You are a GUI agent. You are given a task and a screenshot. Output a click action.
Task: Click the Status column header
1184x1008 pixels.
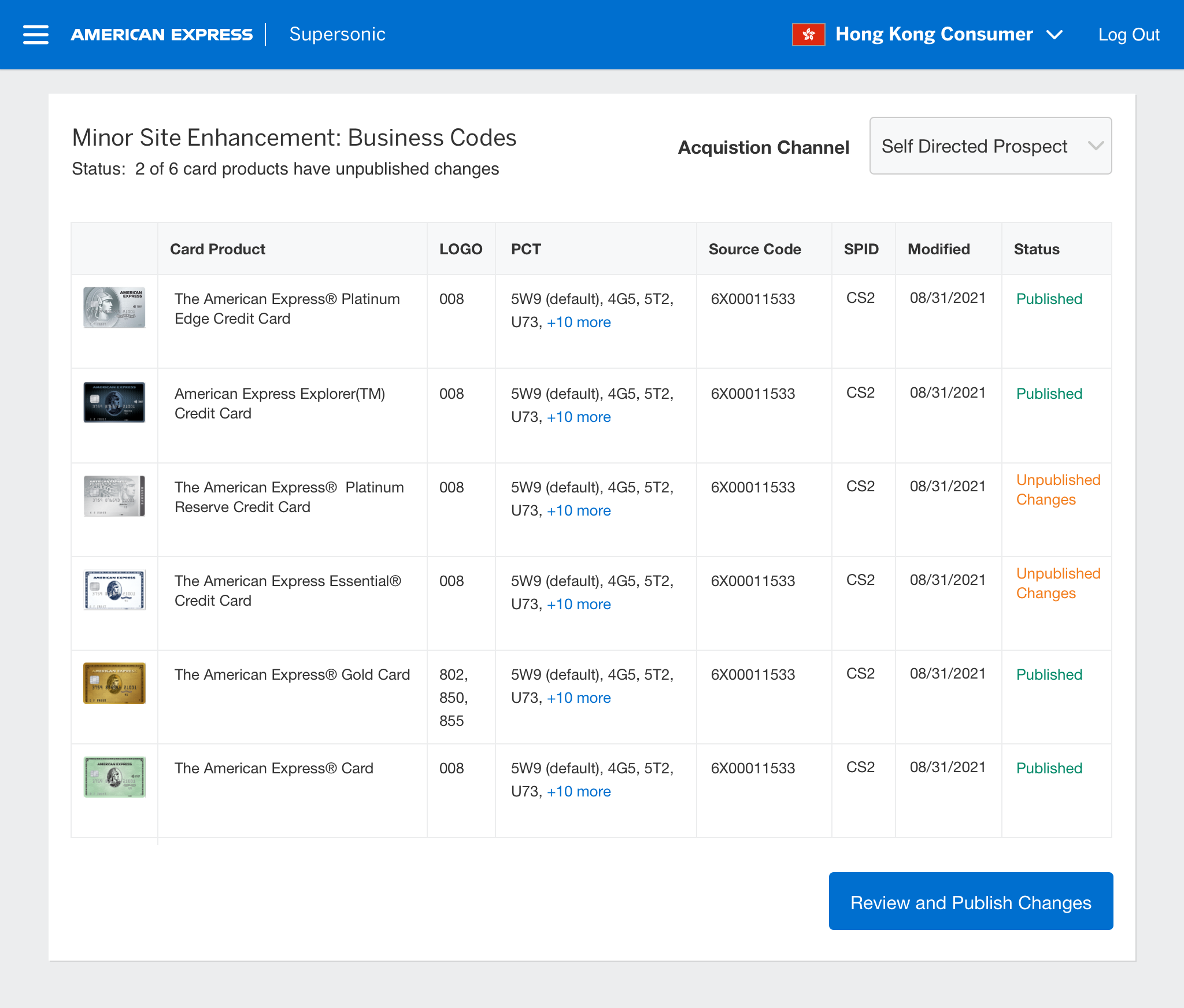coord(1037,249)
